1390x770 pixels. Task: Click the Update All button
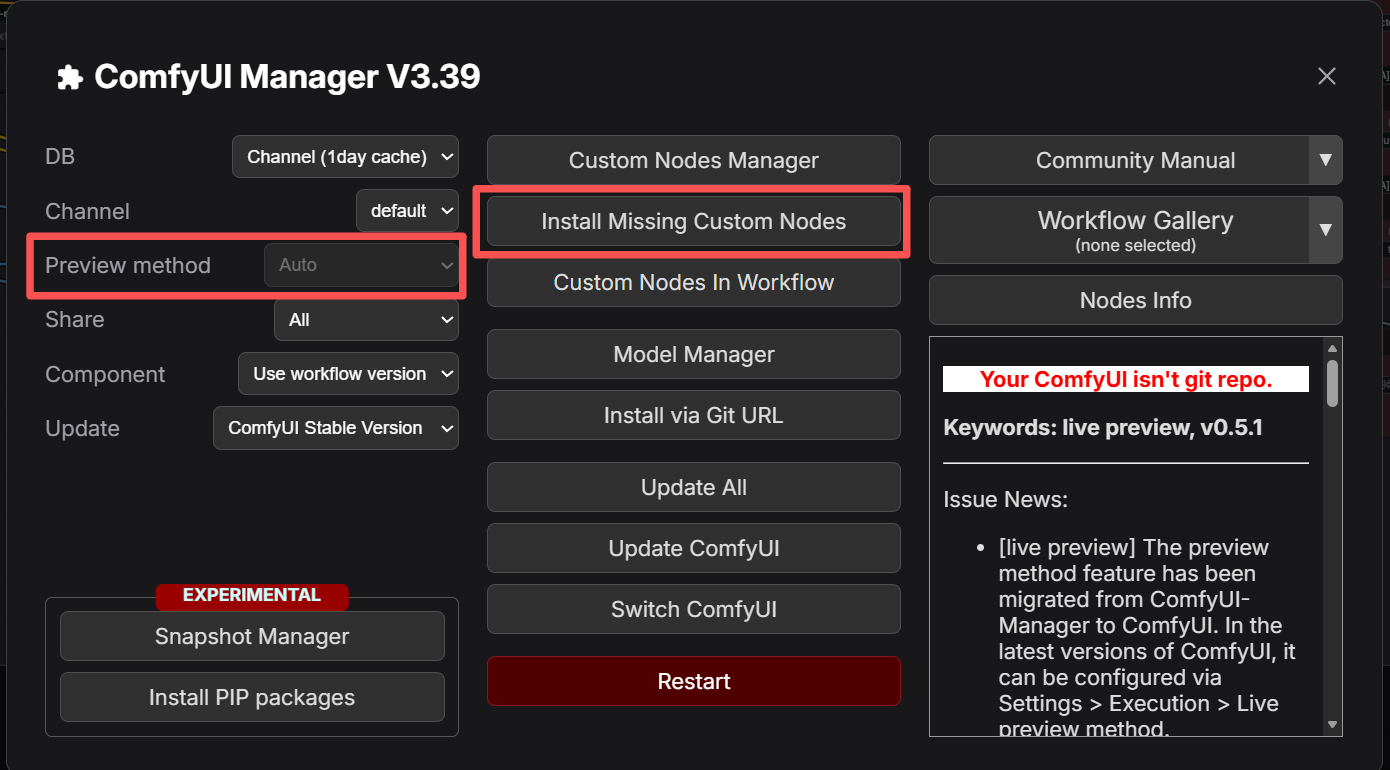point(694,487)
